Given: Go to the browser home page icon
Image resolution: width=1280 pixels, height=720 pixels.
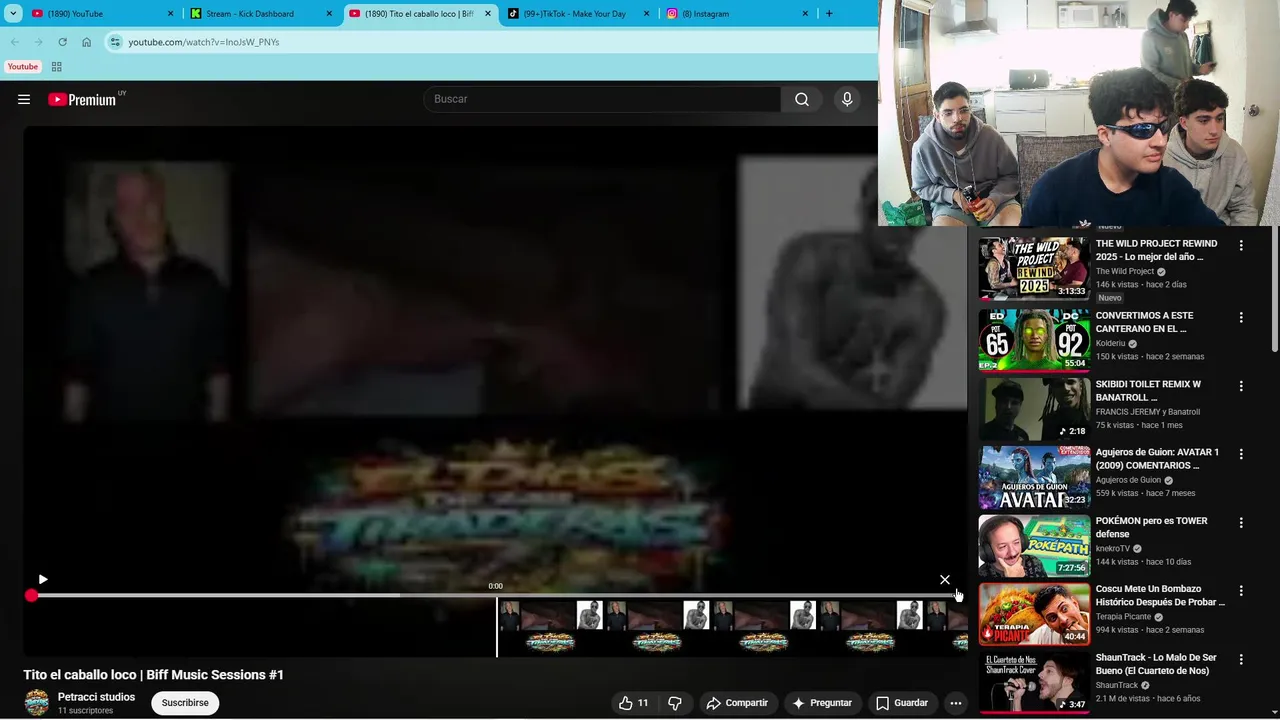Looking at the screenshot, I should 86,42.
